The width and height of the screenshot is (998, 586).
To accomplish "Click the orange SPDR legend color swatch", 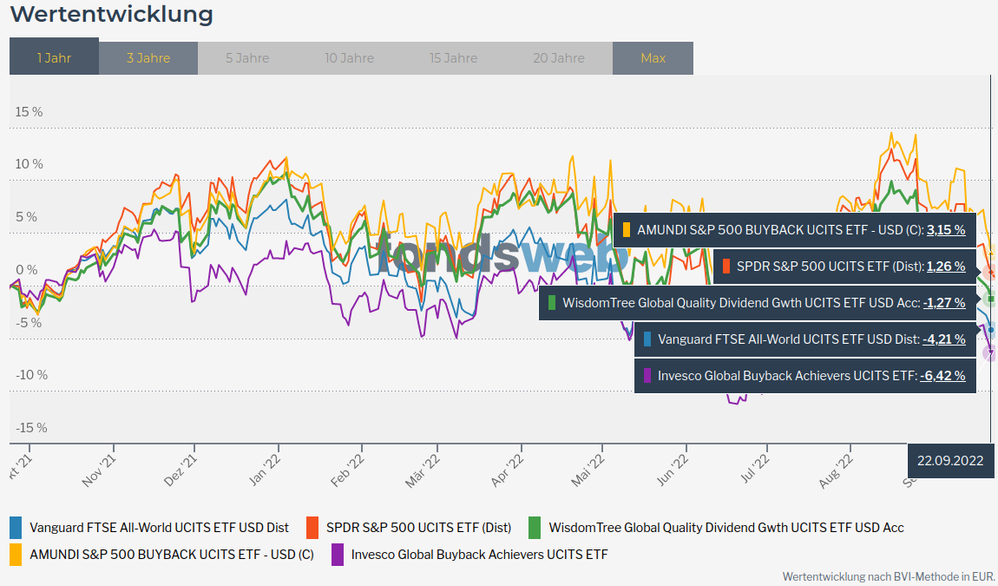I will [x=312, y=527].
